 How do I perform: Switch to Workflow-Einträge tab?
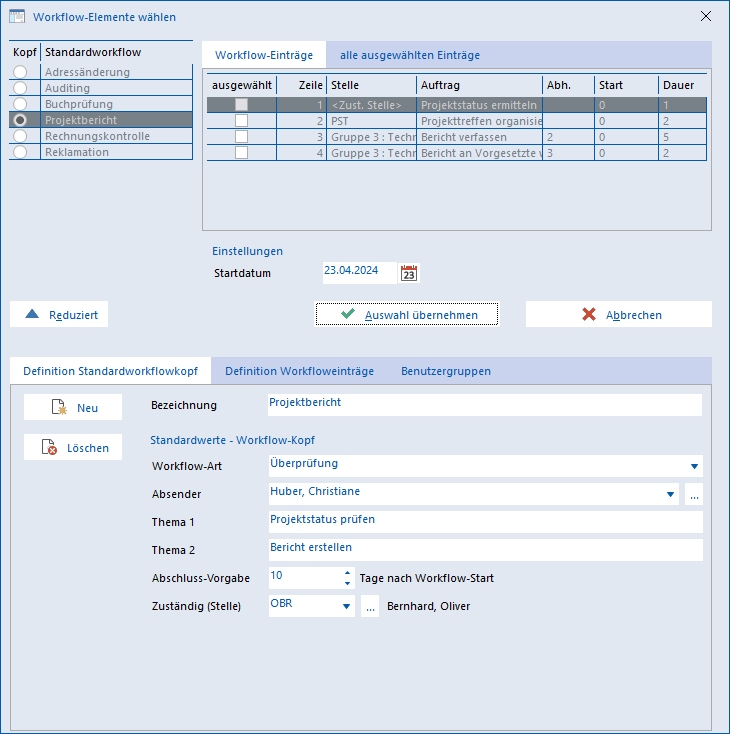pos(264,55)
